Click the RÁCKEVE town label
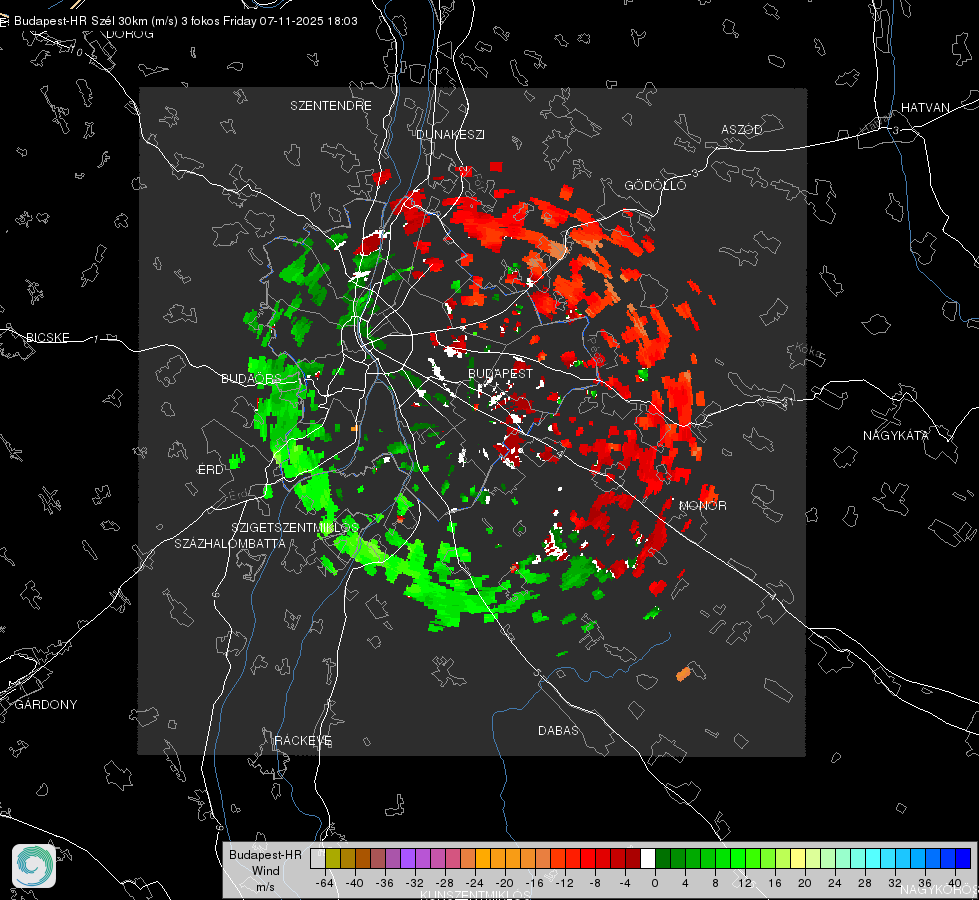Image resolution: width=979 pixels, height=900 pixels. [x=303, y=741]
